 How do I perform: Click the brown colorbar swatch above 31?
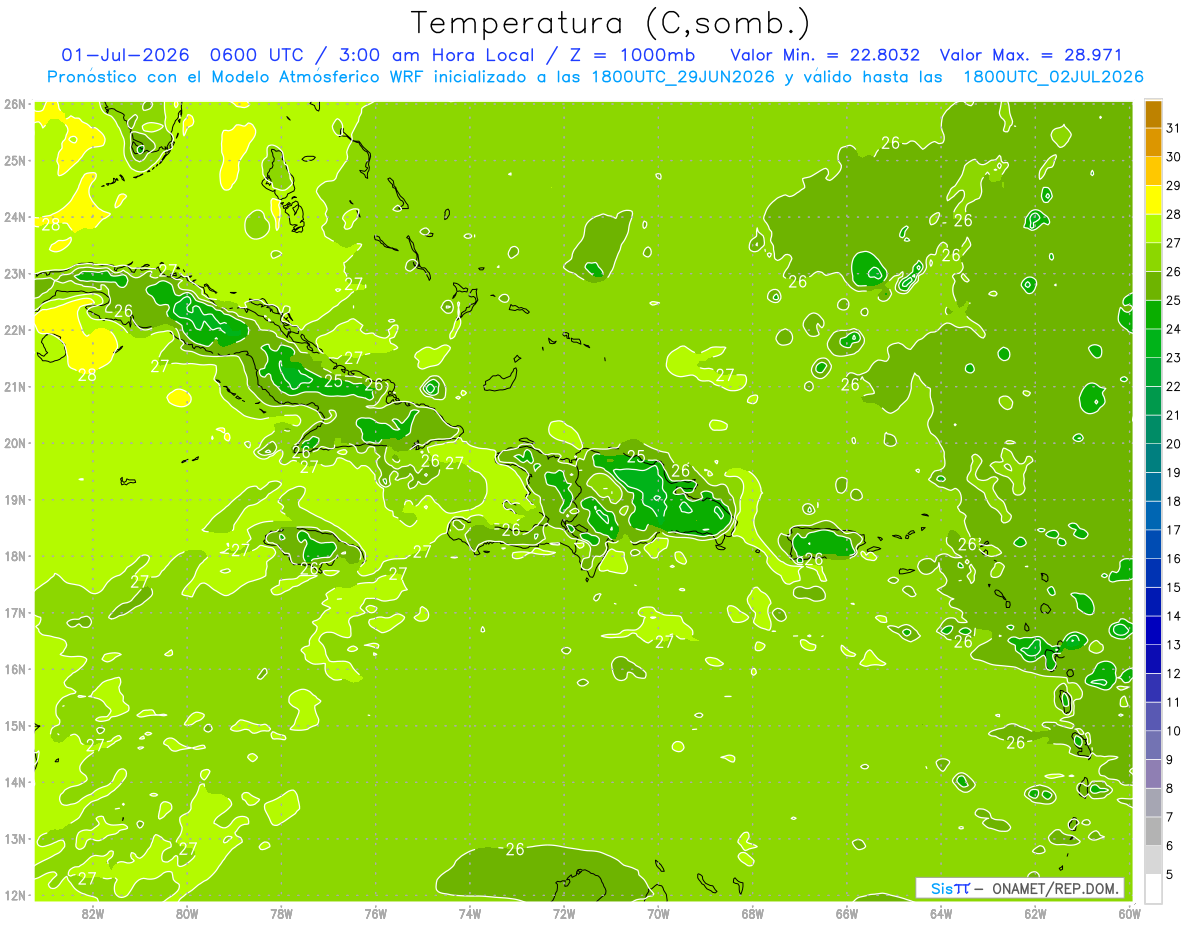[1154, 114]
